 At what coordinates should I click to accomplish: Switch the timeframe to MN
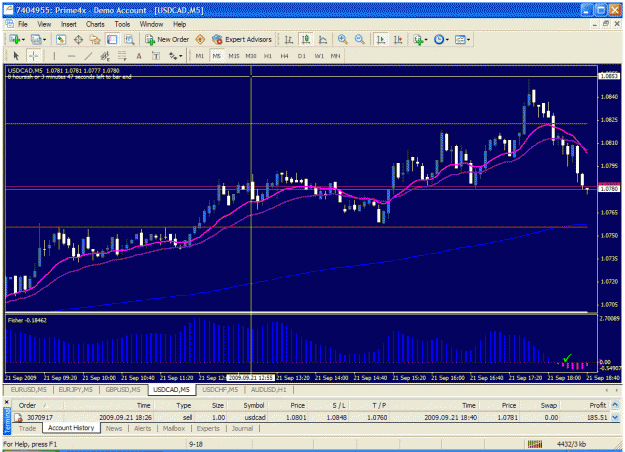(335, 56)
